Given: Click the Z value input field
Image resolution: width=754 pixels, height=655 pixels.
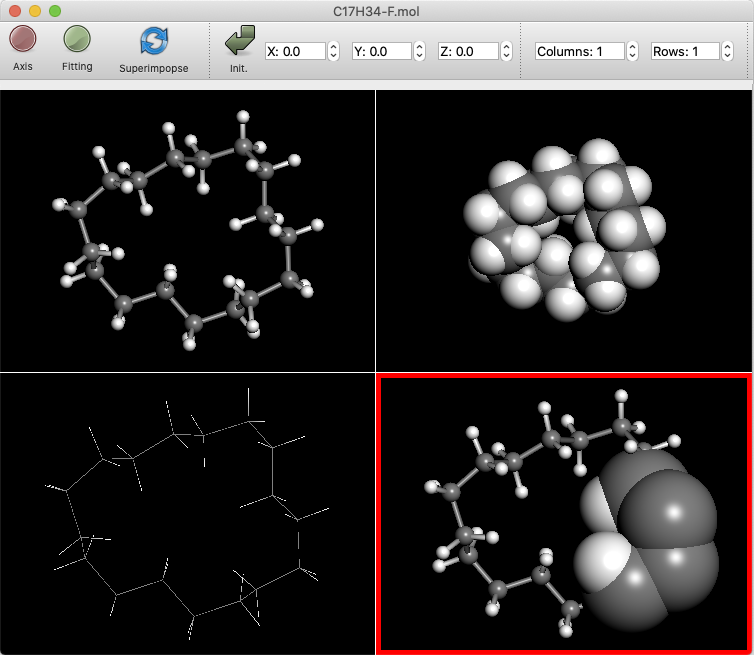Looking at the screenshot, I should (x=468, y=51).
